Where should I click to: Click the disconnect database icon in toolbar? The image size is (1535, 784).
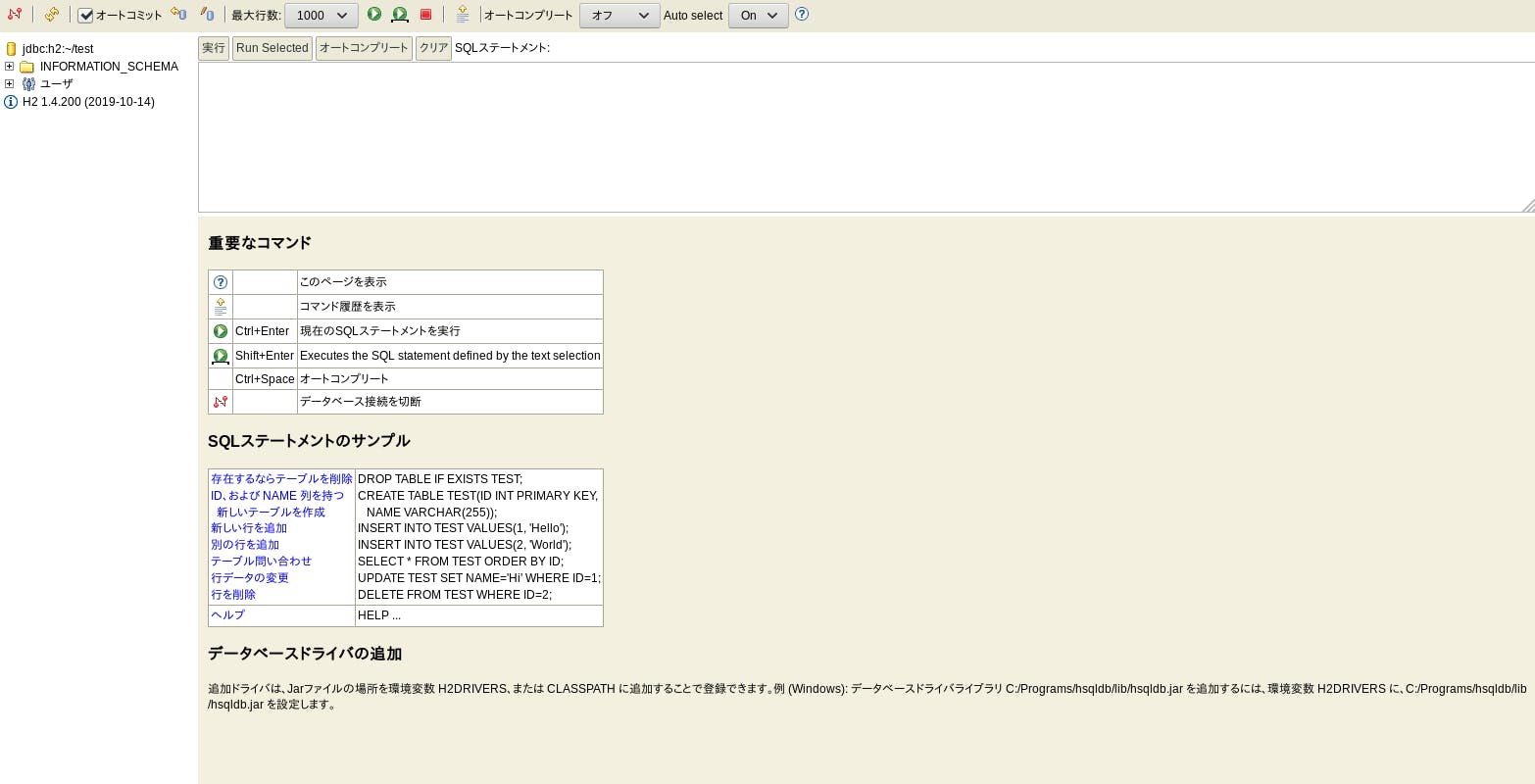(15, 15)
